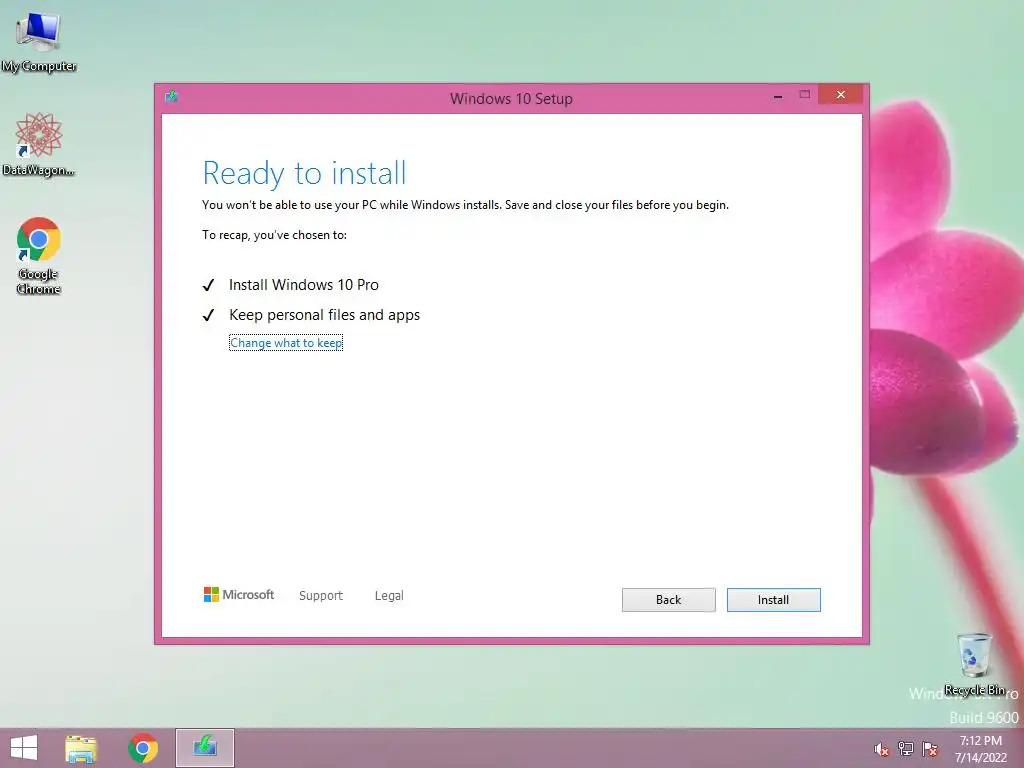Image resolution: width=1024 pixels, height=768 pixels.
Task: Click the muted volume tray icon
Action: point(882,749)
